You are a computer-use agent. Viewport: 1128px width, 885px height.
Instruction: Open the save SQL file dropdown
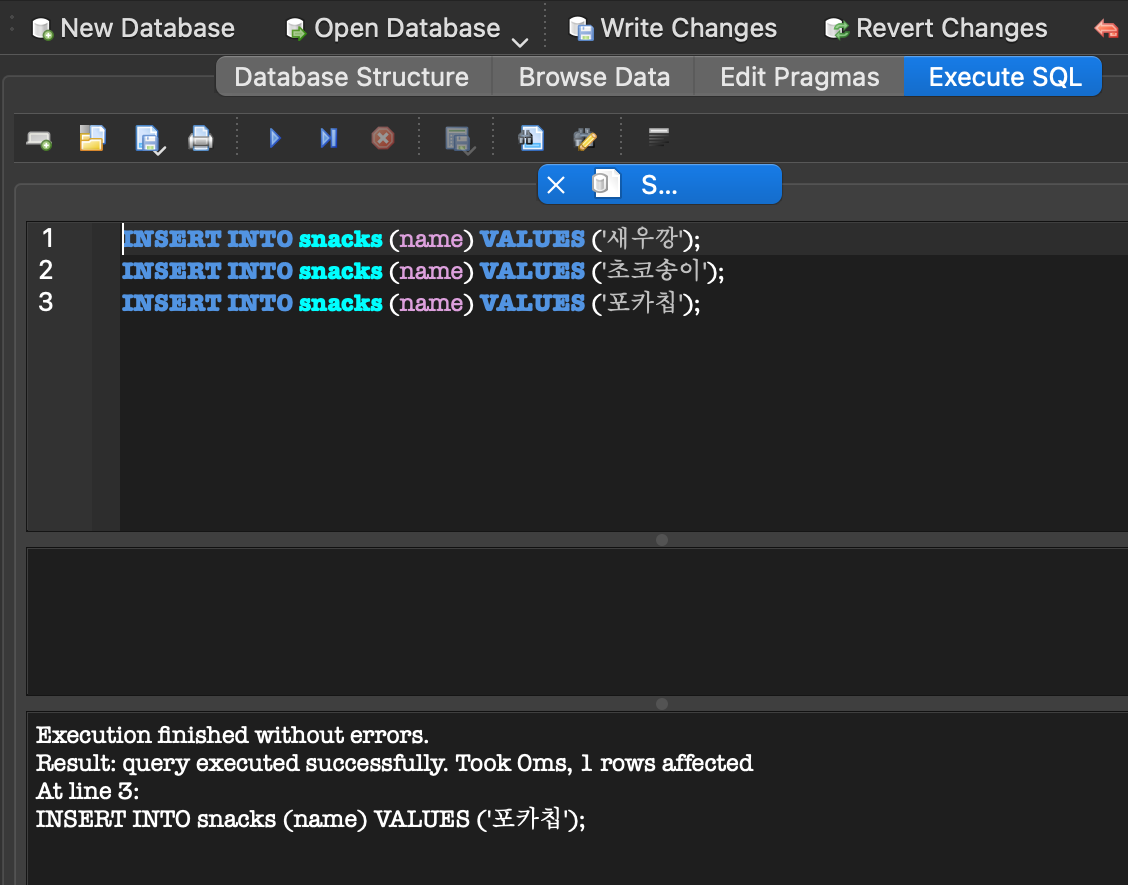151,140
